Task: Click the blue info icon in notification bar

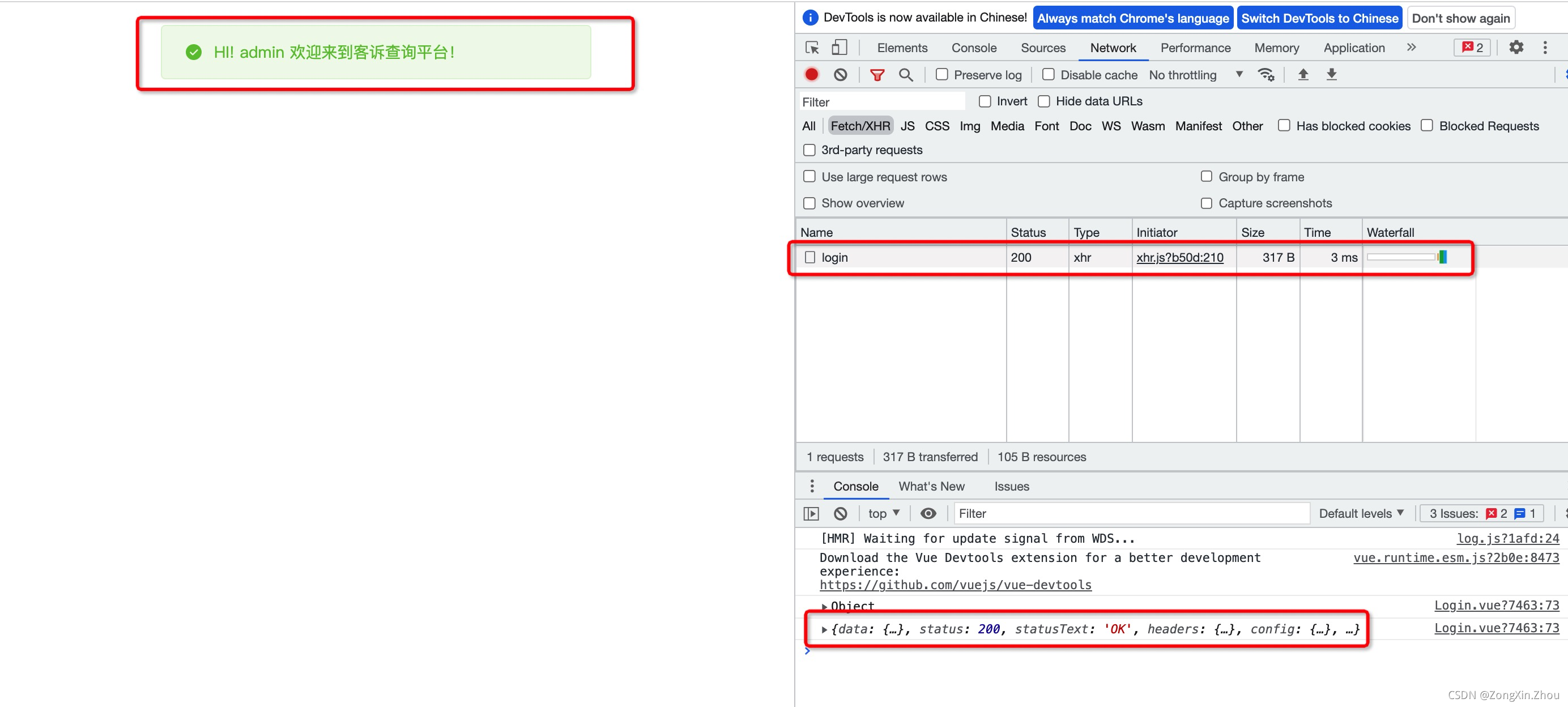Action: pyautogui.click(x=809, y=18)
